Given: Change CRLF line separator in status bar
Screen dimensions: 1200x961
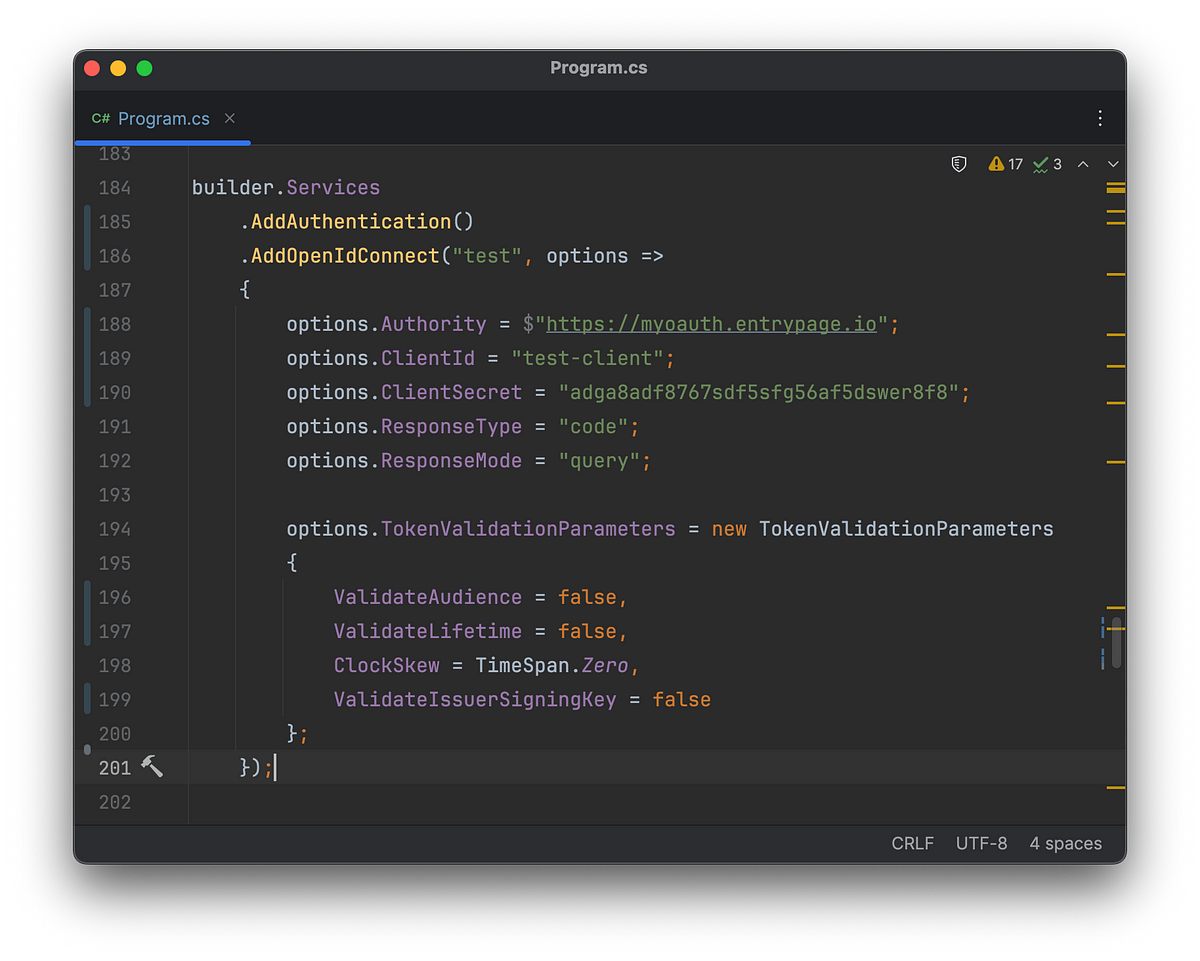Looking at the screenshot, I should (x=912, y=843).
